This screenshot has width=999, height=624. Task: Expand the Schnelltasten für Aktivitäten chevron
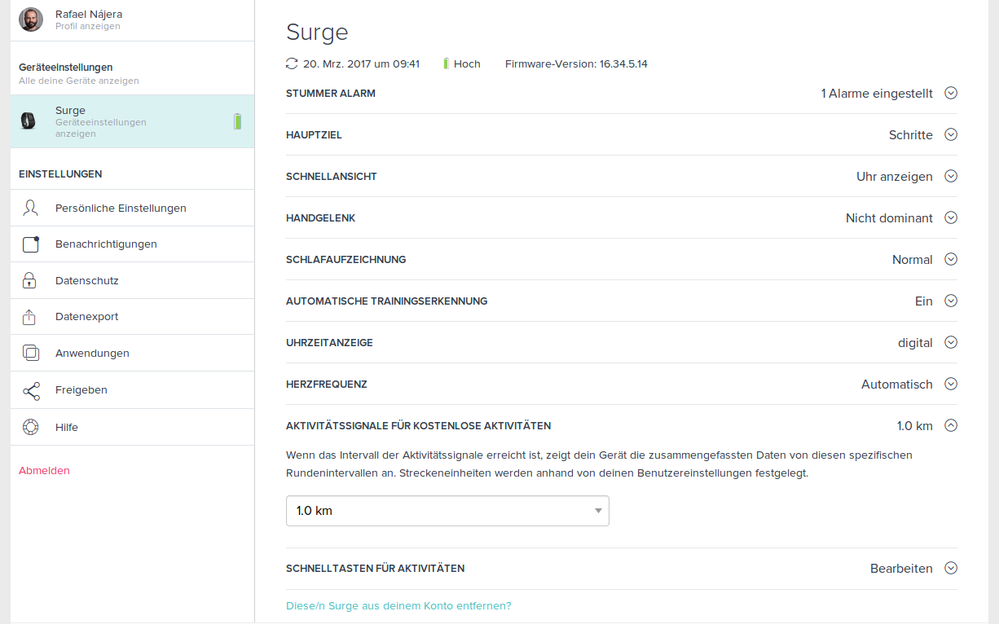pyautogui.click(x=951, y=568)
